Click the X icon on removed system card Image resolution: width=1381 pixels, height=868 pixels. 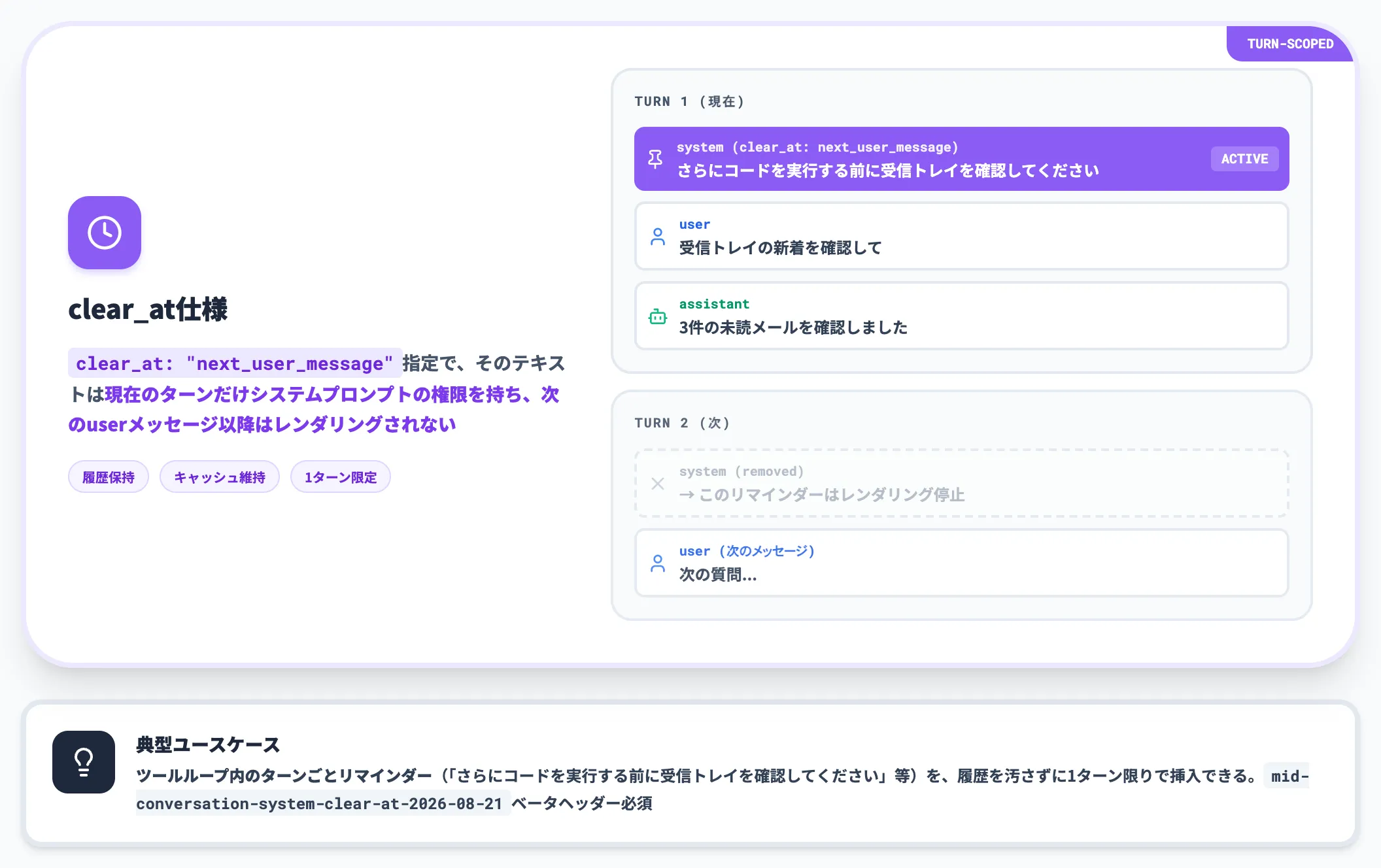[658, 484]
